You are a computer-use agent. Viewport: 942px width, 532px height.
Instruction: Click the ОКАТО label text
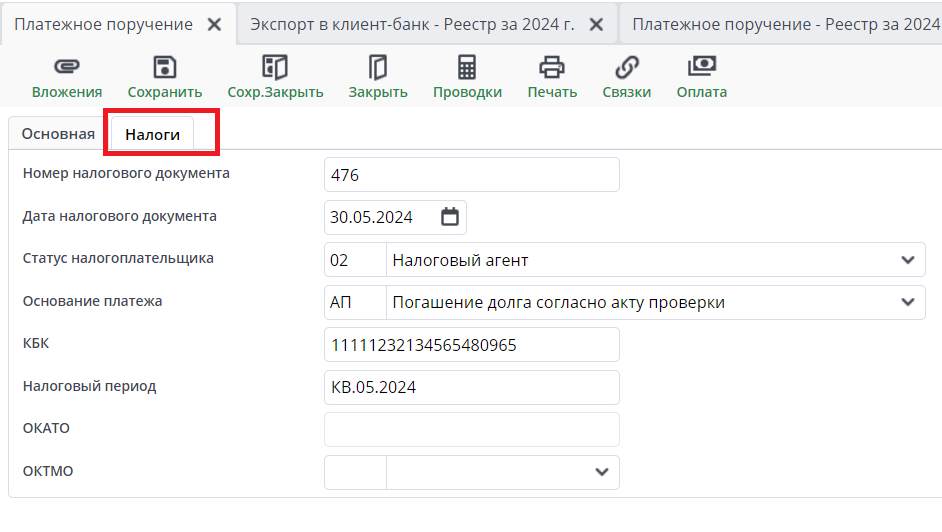[x=46, y=428]
